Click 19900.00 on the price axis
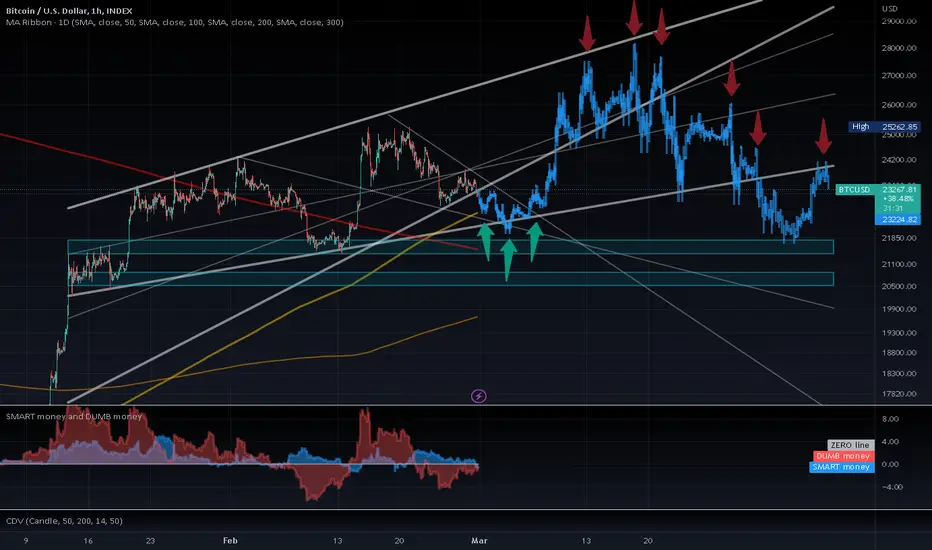 [899, 309]
